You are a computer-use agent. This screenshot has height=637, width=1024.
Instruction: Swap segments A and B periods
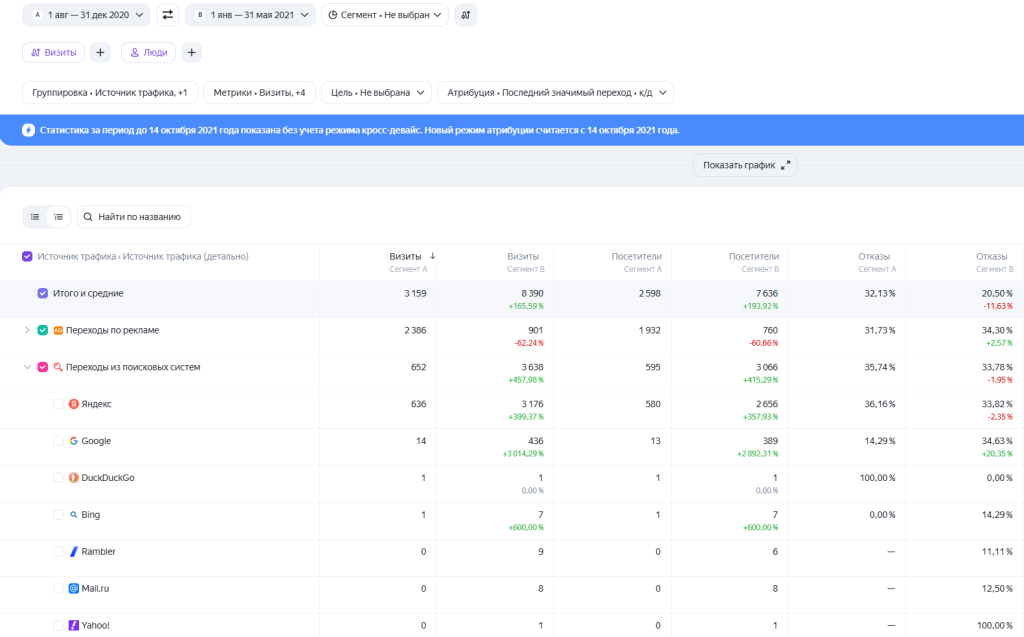coord(168,15)
